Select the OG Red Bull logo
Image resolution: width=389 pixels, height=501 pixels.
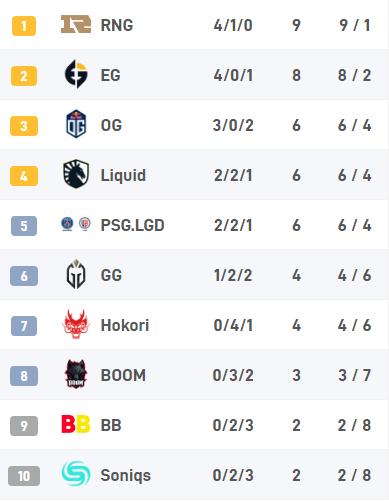76,124
